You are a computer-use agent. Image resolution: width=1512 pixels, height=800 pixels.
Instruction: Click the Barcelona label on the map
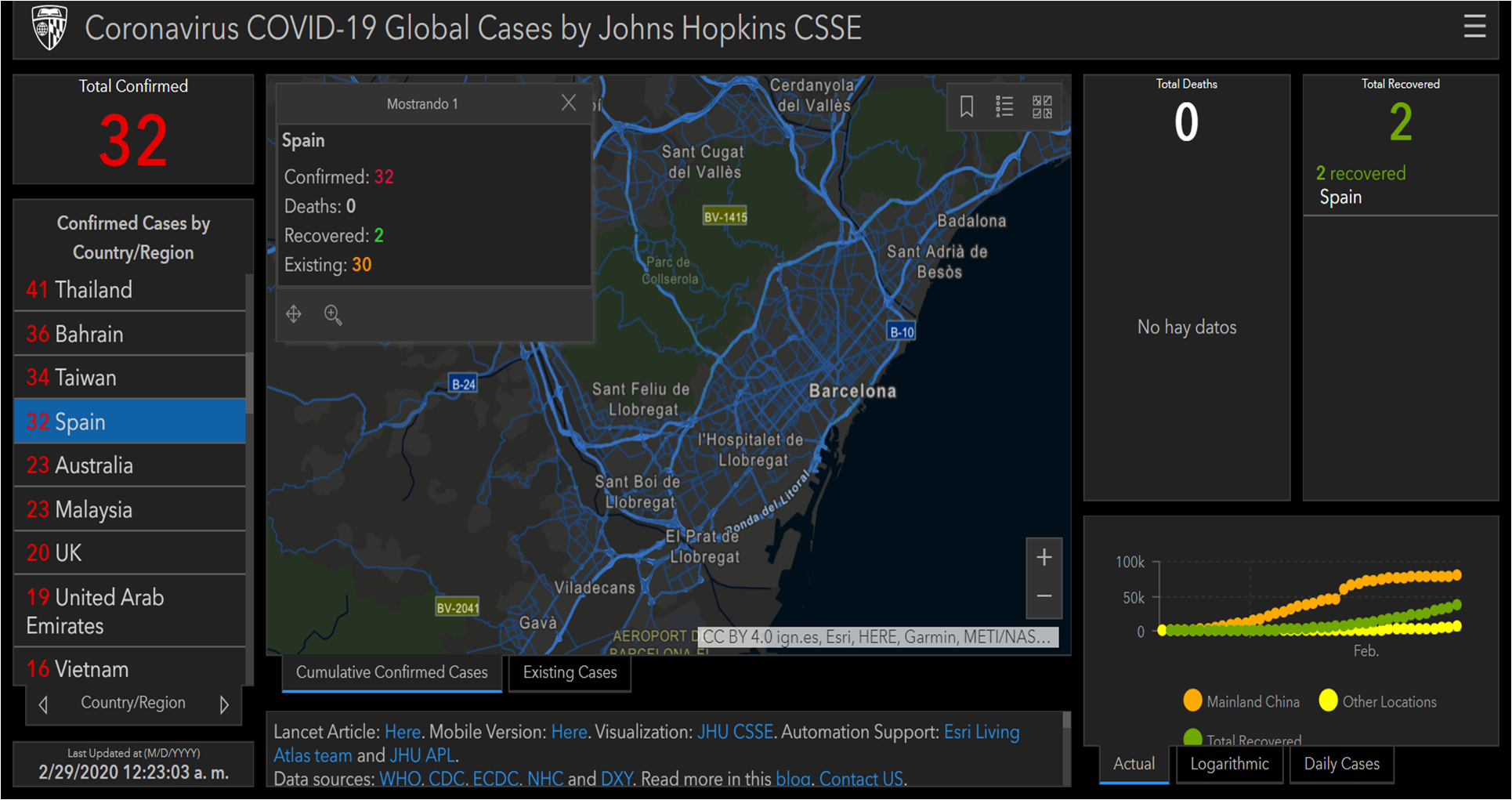point(852,391)
